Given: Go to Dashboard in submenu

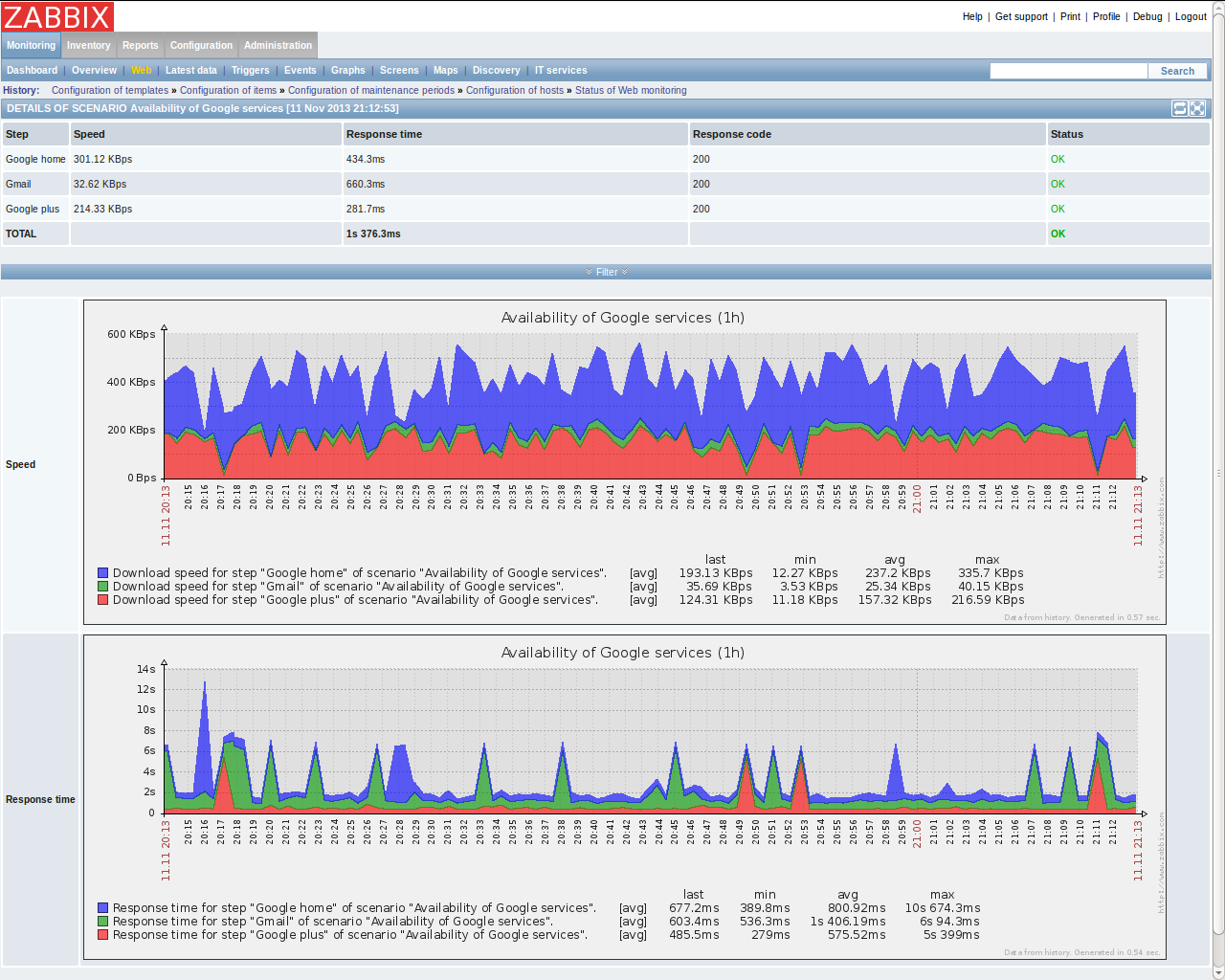Looking at the screenshot, I should pyautogui.click(x=32, y=71).
